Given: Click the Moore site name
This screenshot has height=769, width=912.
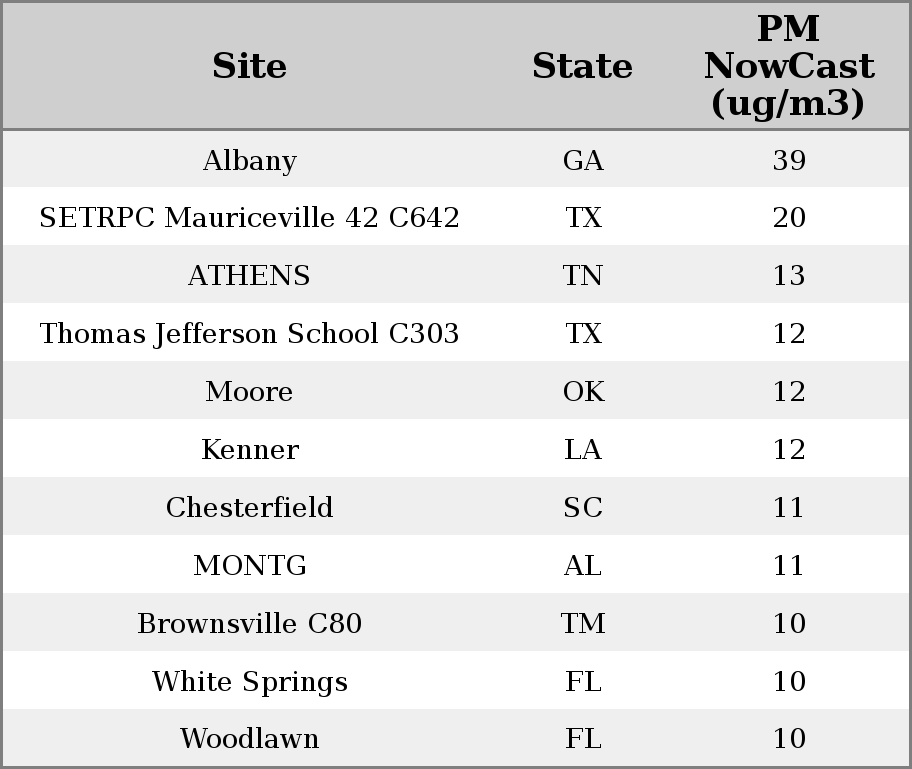Looking at the screenshot, I should [x=250, y=391].
